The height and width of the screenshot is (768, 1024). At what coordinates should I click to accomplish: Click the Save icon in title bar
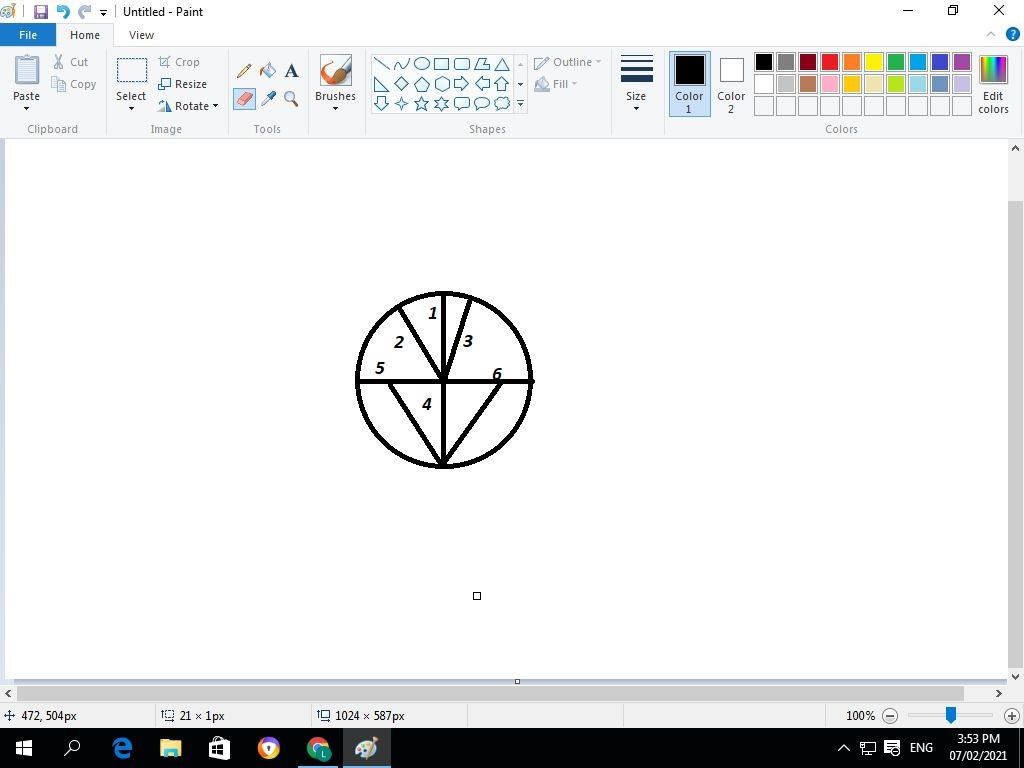(x=40, y=12)
